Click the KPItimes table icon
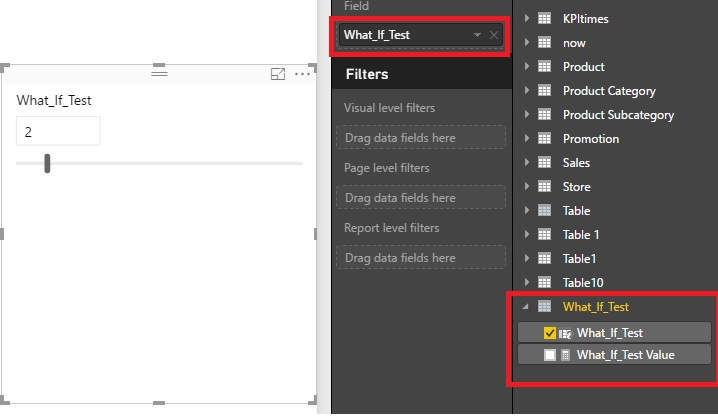Image resolution: width=718 pixels, height=416 pixels. point(544,19)
